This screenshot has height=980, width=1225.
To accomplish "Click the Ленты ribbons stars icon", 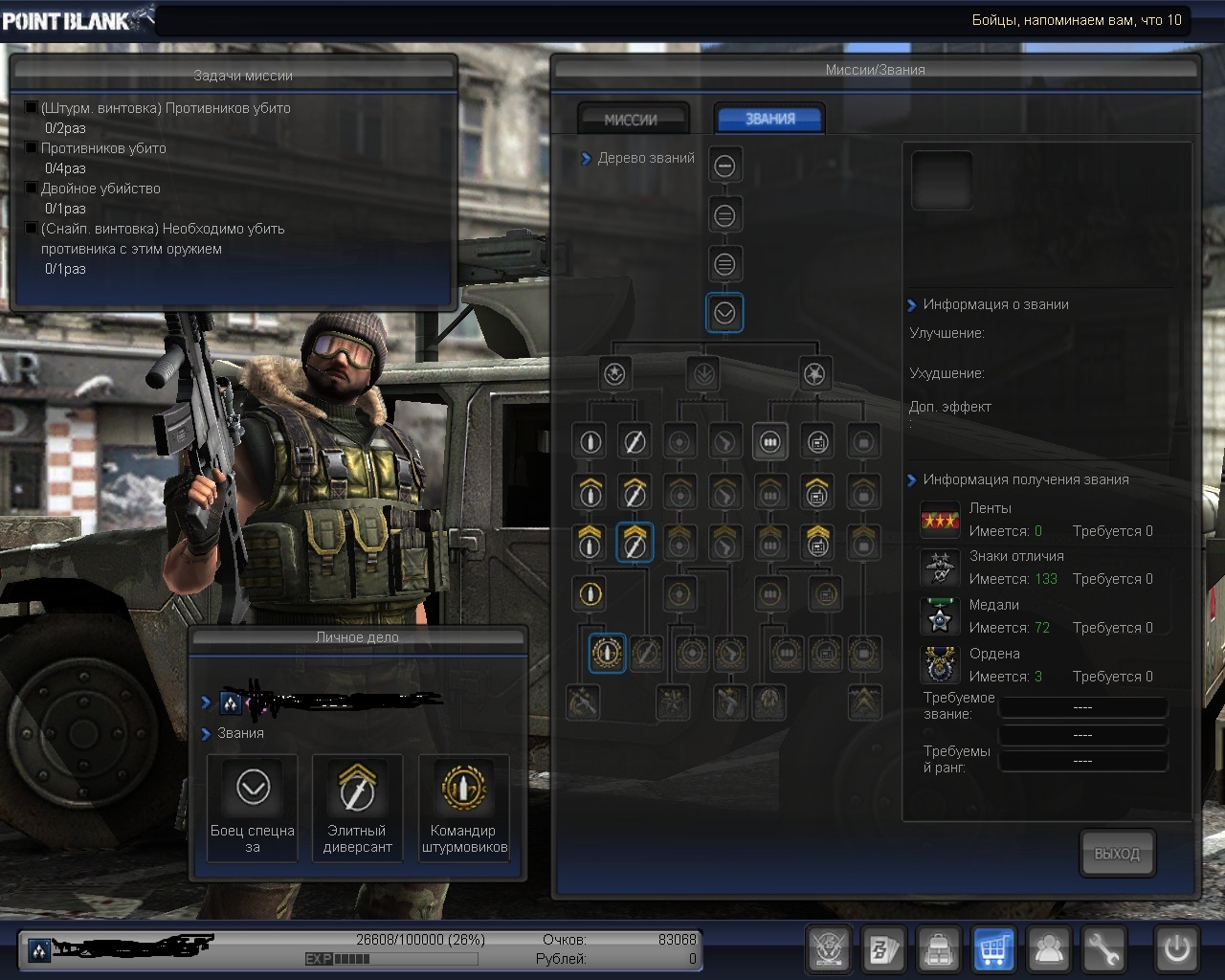I will pyautogui.click(x=940, y=520).
